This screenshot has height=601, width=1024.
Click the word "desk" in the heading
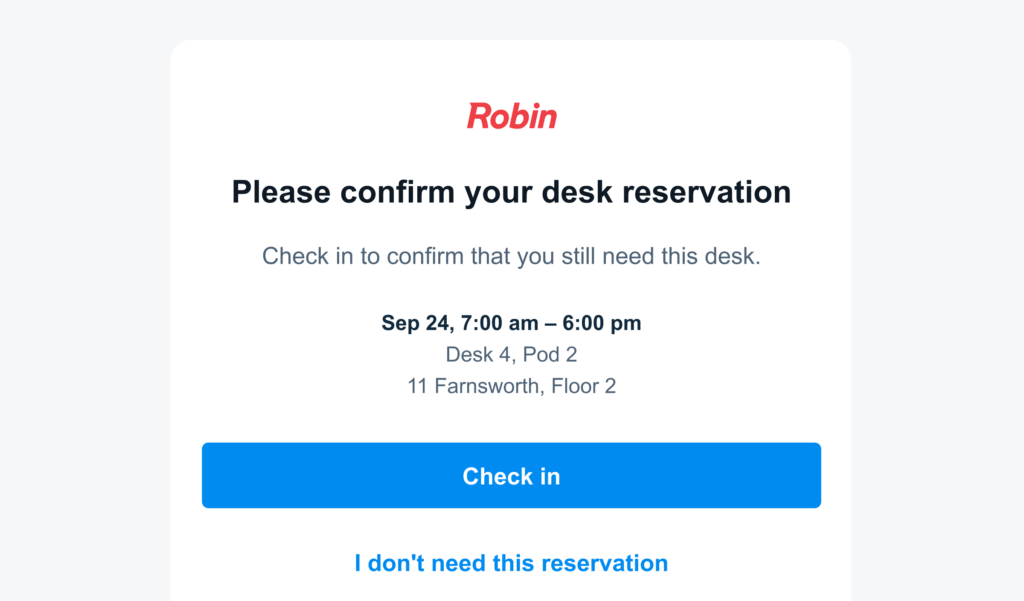pyautogui.click(x=577, y=192)
